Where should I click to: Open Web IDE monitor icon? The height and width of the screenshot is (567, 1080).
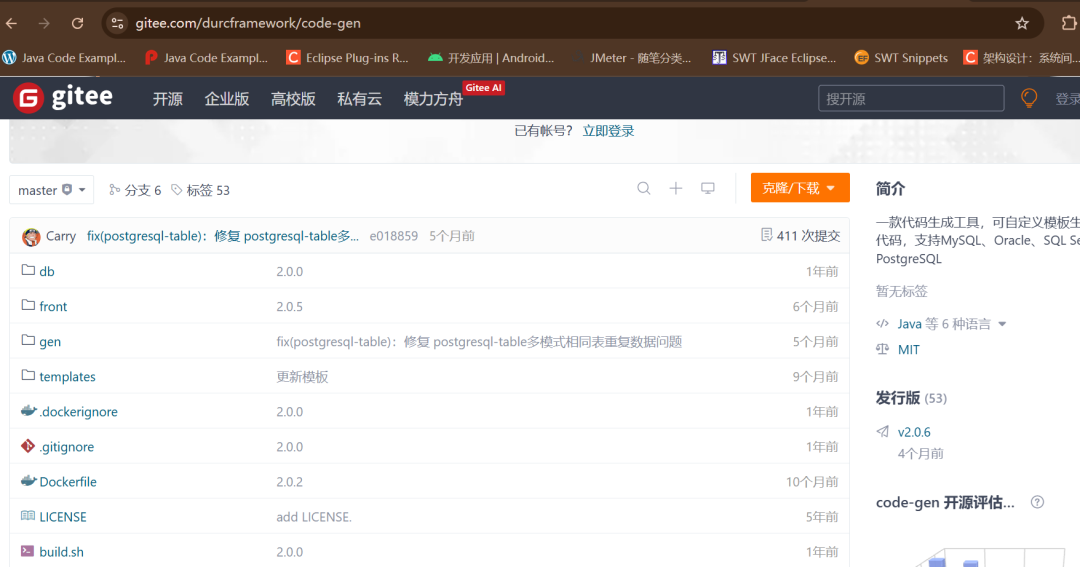point(707,188)
